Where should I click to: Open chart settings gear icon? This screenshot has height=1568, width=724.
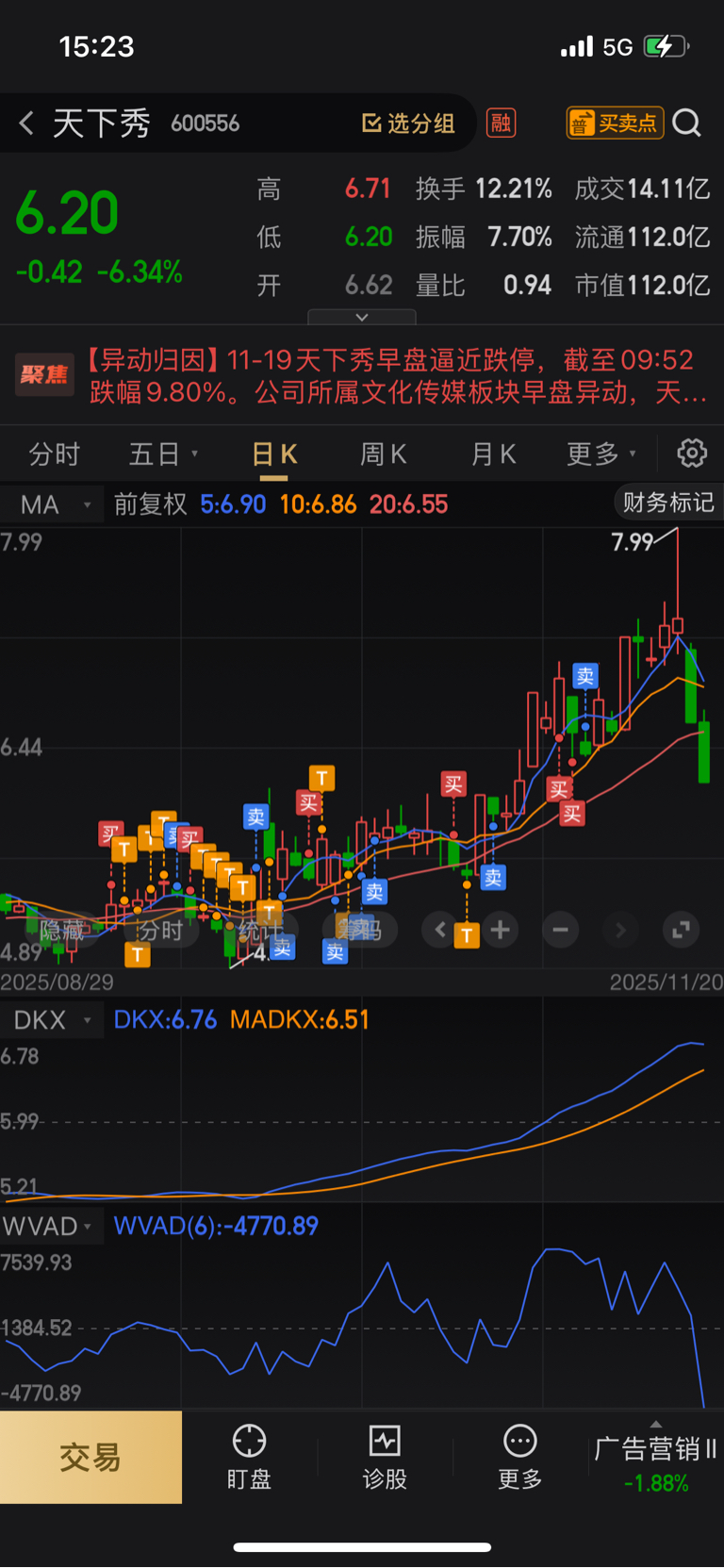(x=692, y=454)
